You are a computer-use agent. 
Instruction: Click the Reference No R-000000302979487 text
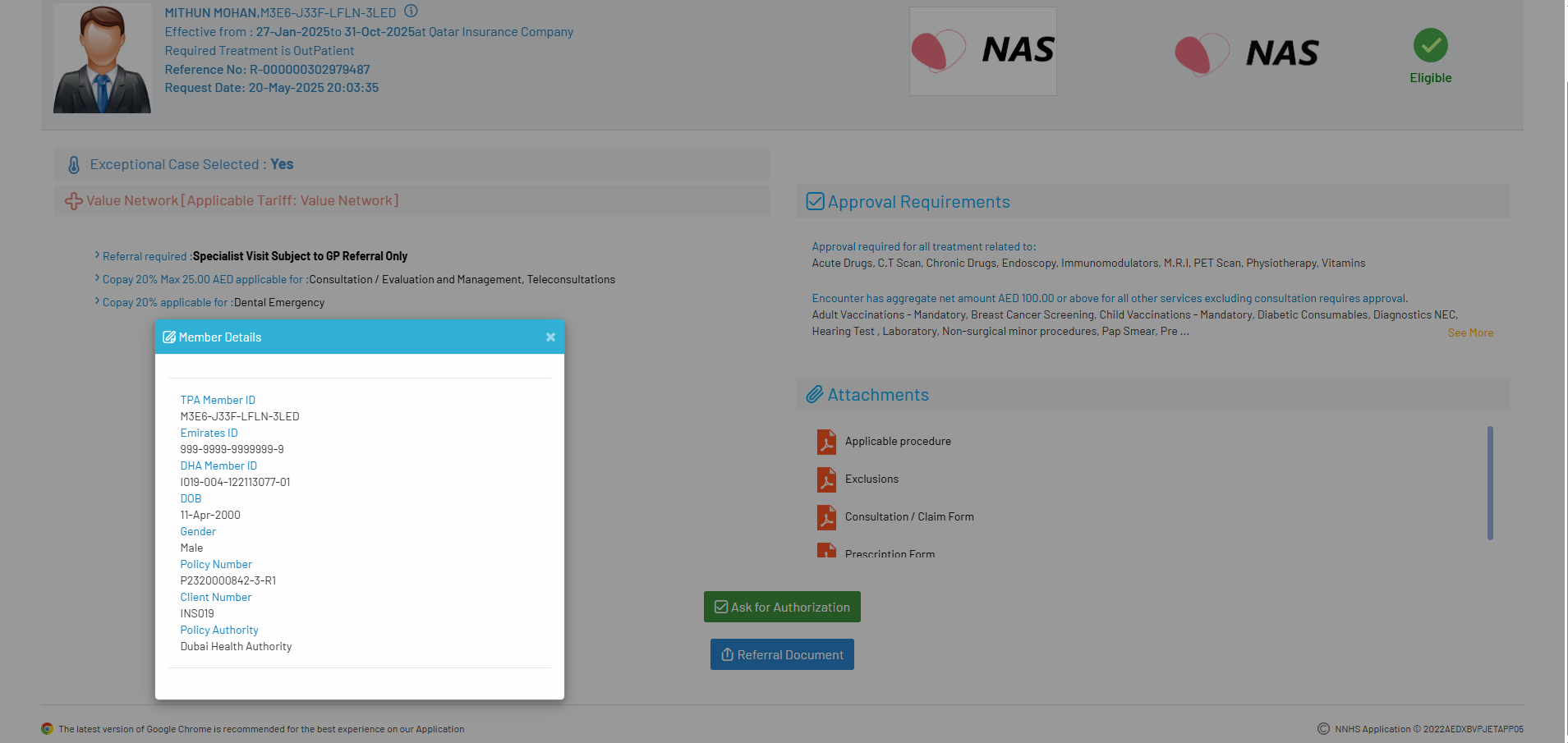point(267,70)
